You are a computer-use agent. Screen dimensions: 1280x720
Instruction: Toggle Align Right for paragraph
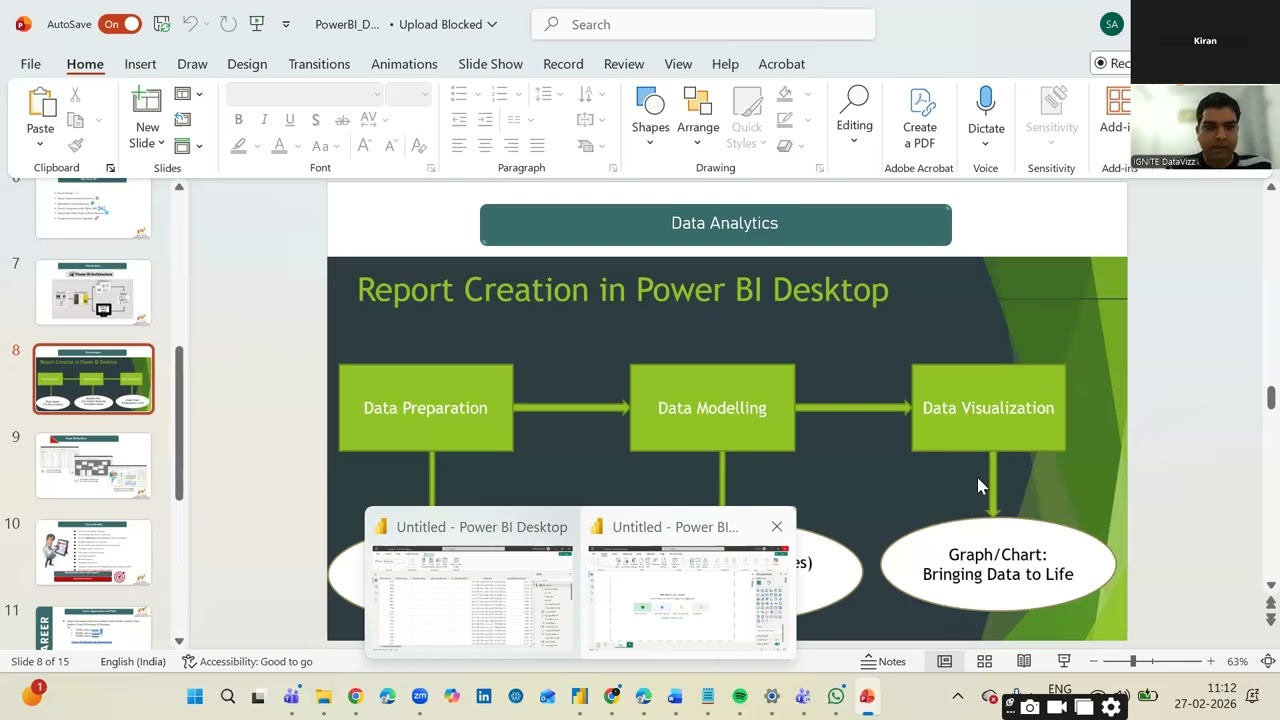tap(511, 145)
